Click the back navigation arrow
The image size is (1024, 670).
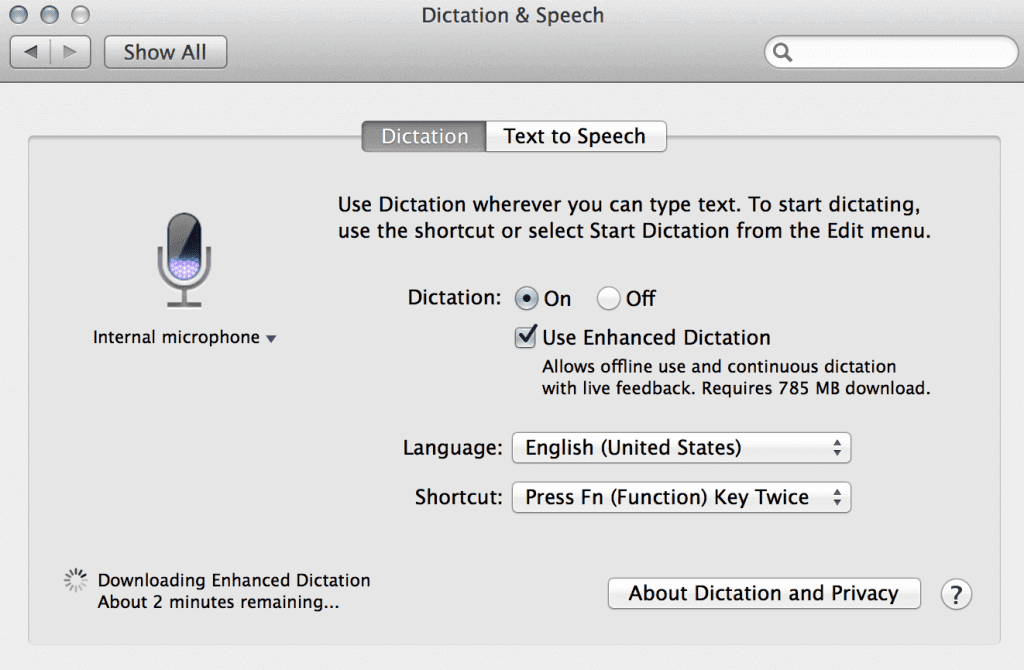click(32, 51)
